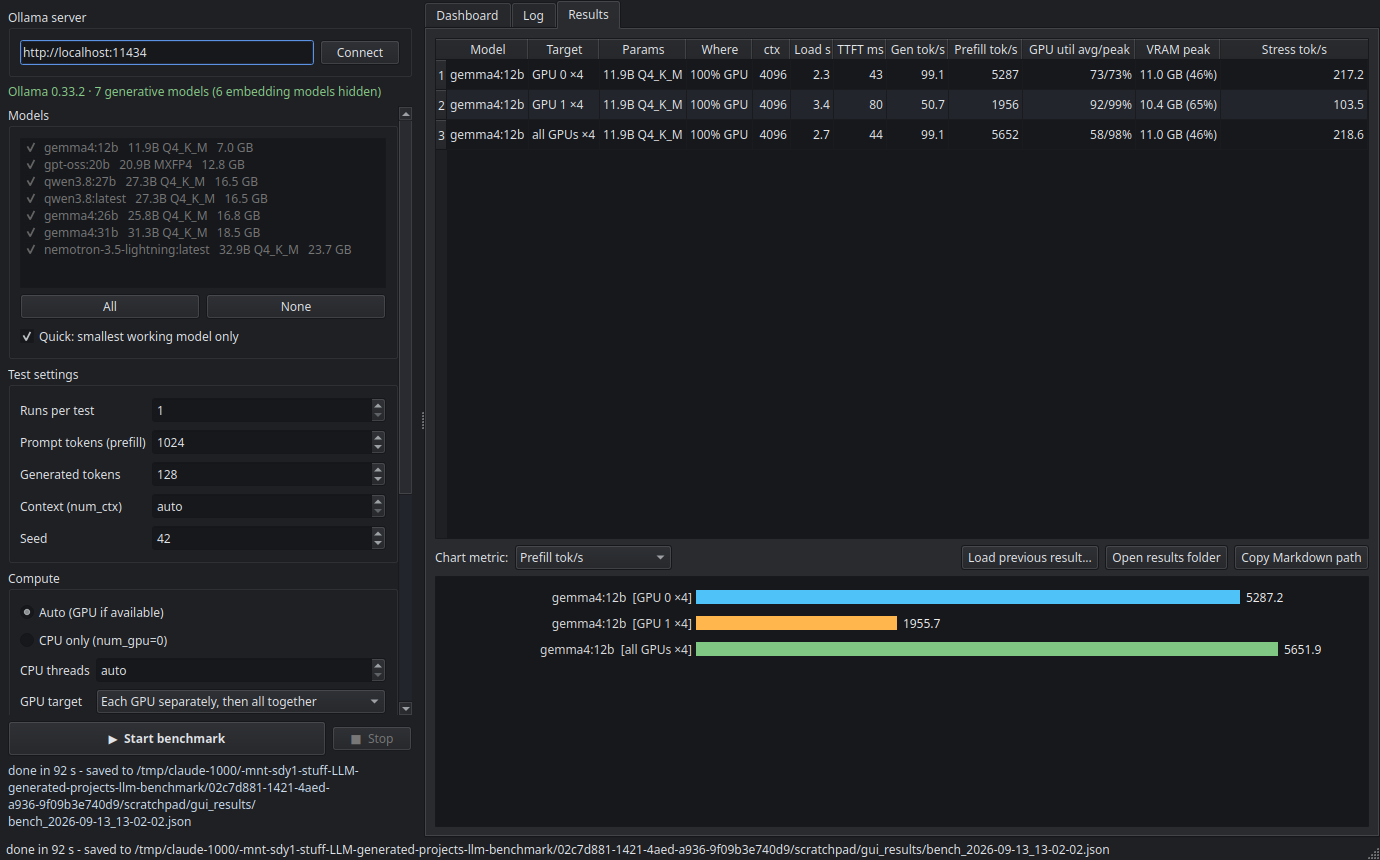
Task: Click the blue GPU 0 chart bar
Action: (968, 598)
